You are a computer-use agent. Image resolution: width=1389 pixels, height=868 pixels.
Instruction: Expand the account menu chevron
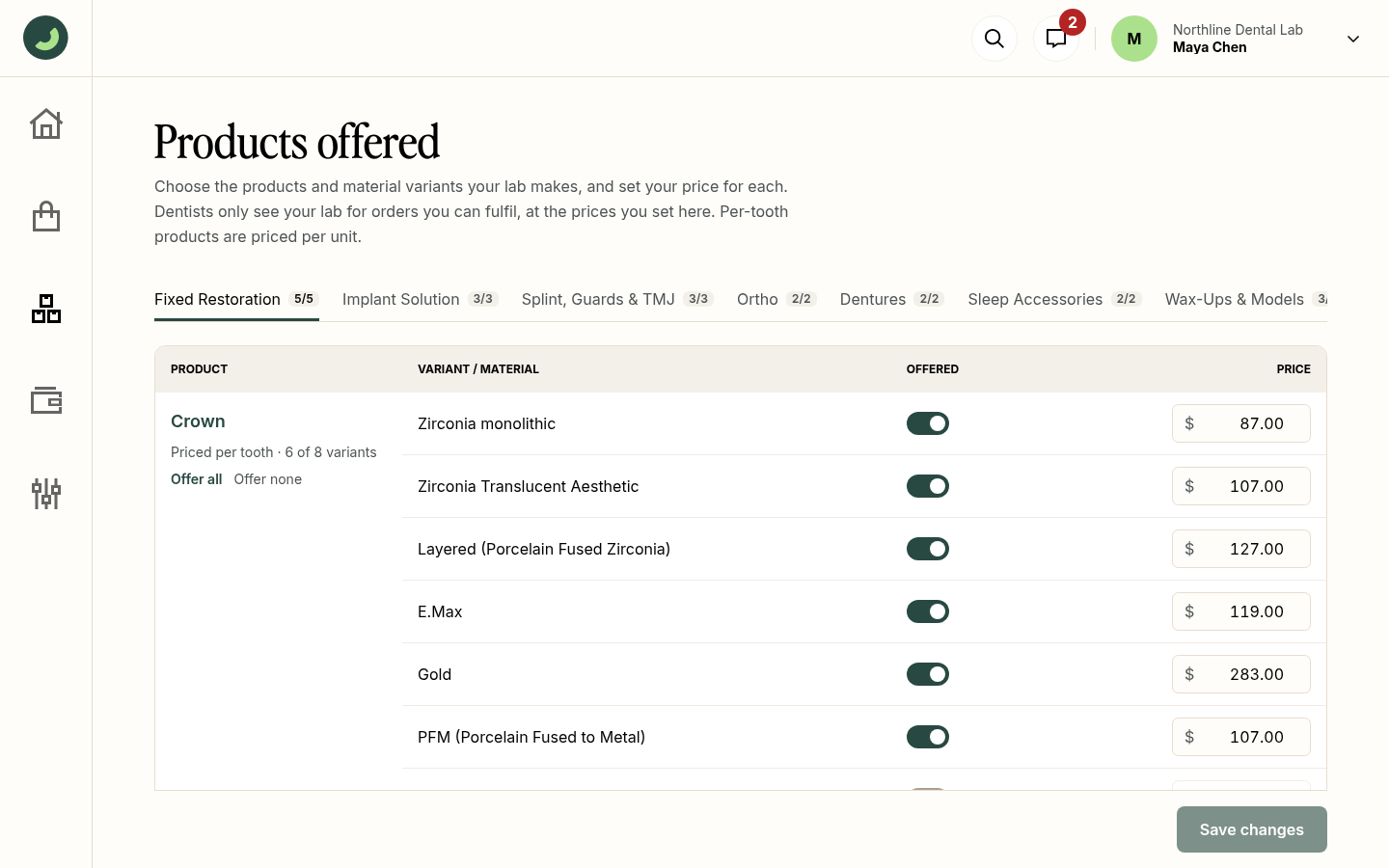coord(1353,39)
